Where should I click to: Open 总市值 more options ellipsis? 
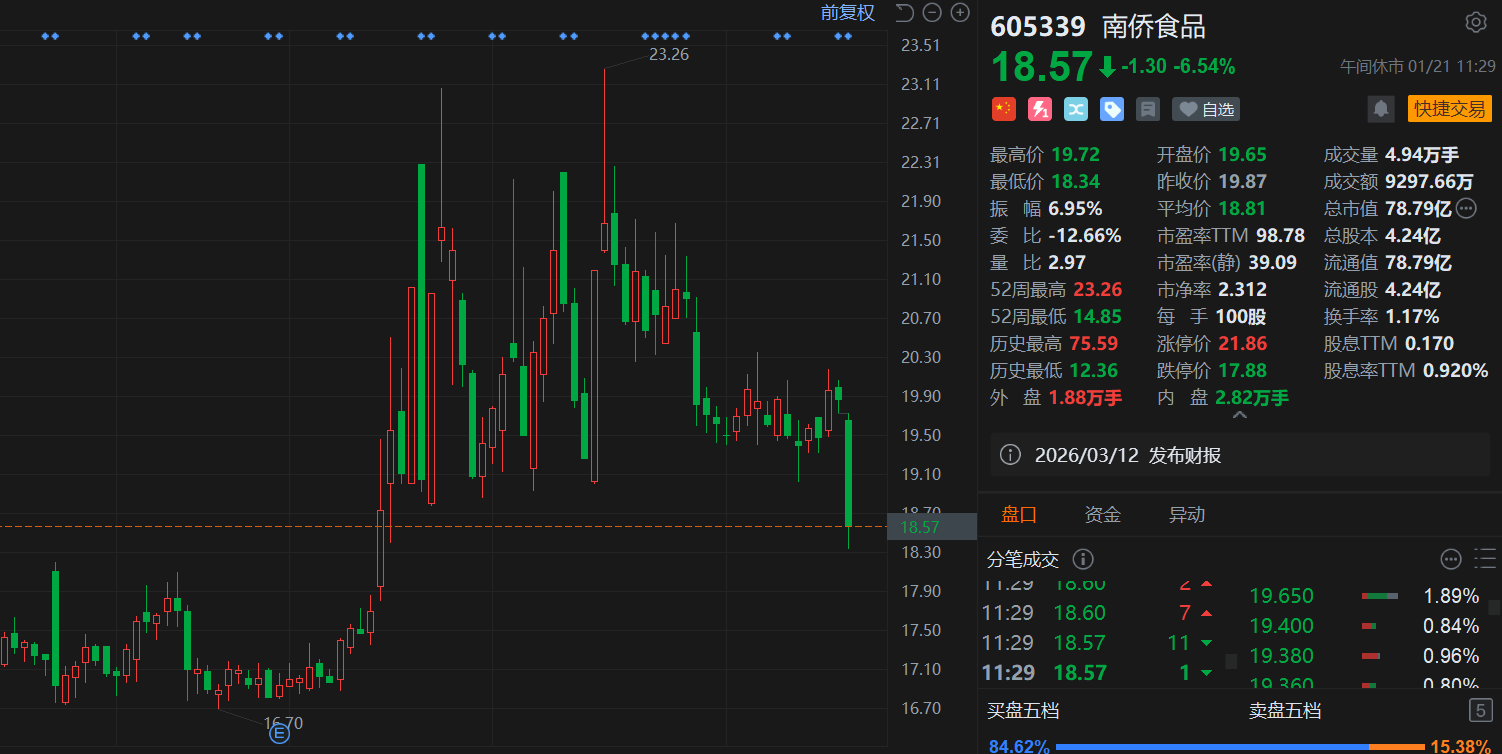tap(1466, 209)
